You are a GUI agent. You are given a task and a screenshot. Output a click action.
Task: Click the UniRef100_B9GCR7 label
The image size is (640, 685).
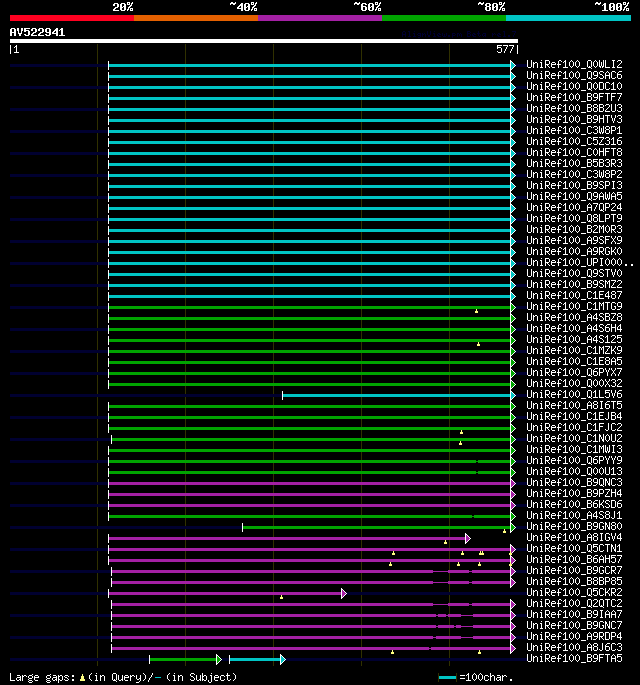(x=574, y=571)
